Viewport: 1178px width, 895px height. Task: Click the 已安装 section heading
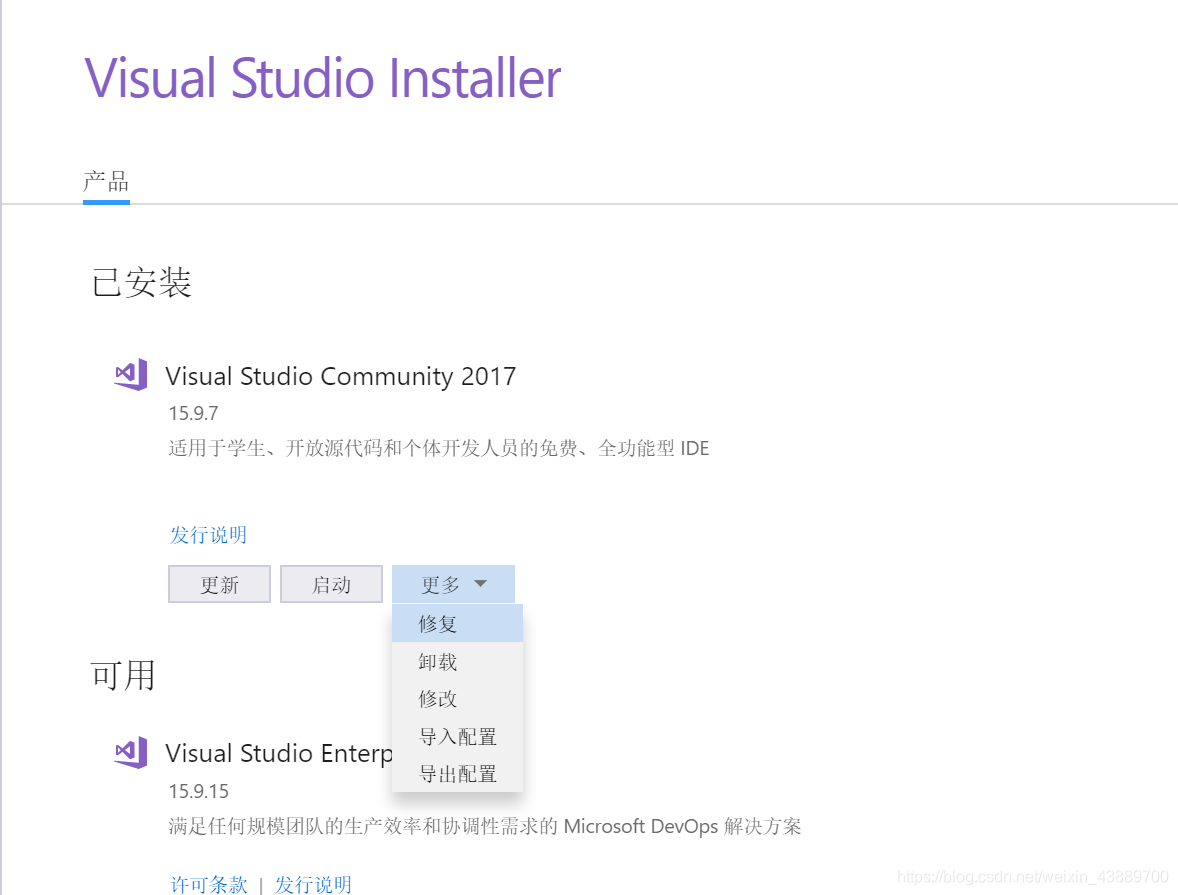tap(141, 283)
